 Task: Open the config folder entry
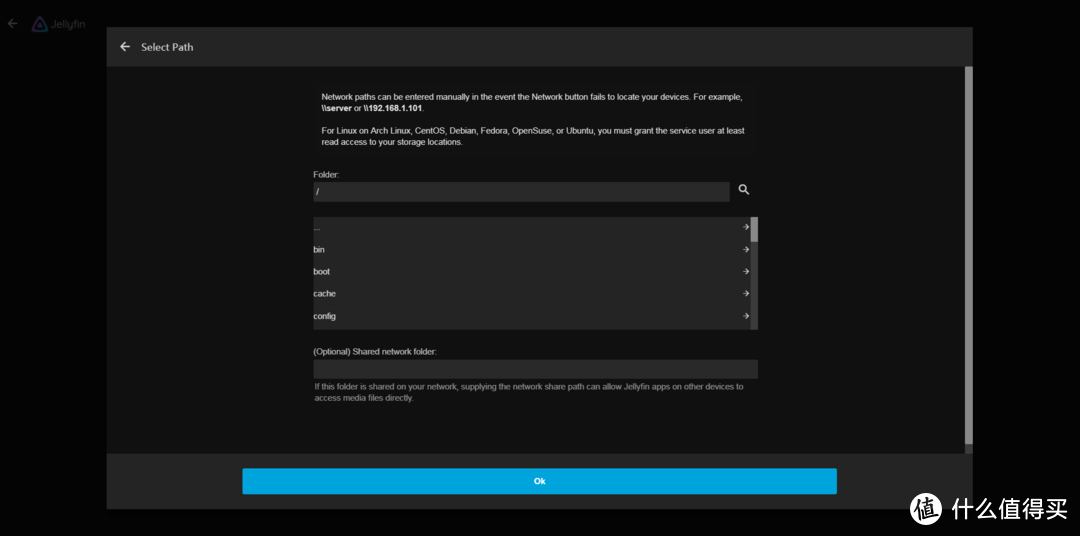point(325,316)
